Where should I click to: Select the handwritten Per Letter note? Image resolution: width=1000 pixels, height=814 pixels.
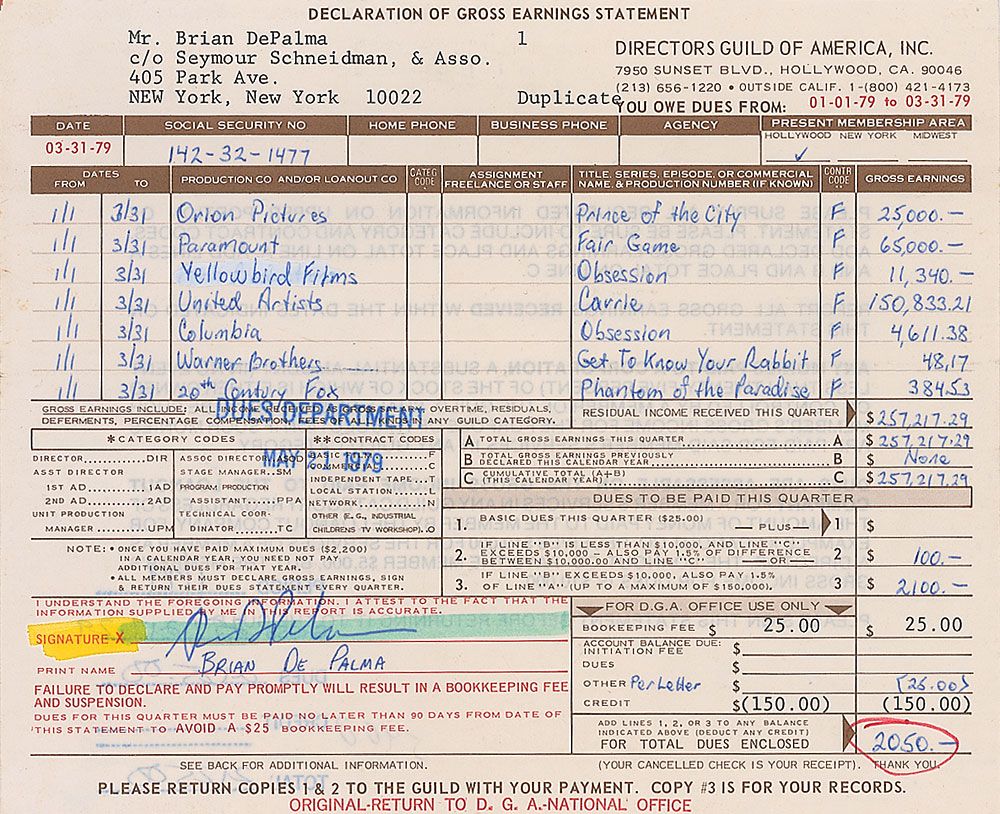[x=665, y=684]
